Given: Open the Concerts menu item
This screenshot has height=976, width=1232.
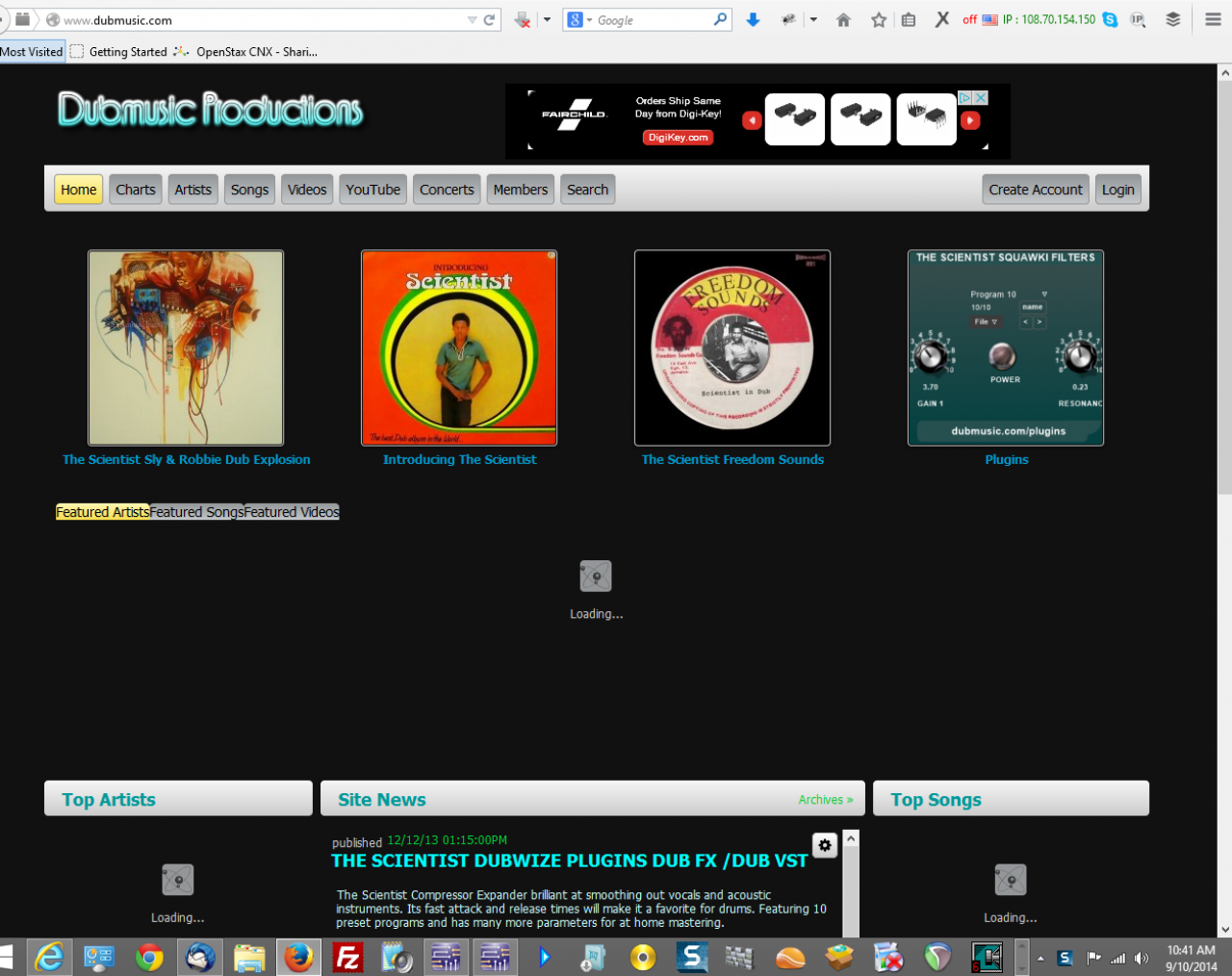Looking at the screenshot, I should click(447, 190).
